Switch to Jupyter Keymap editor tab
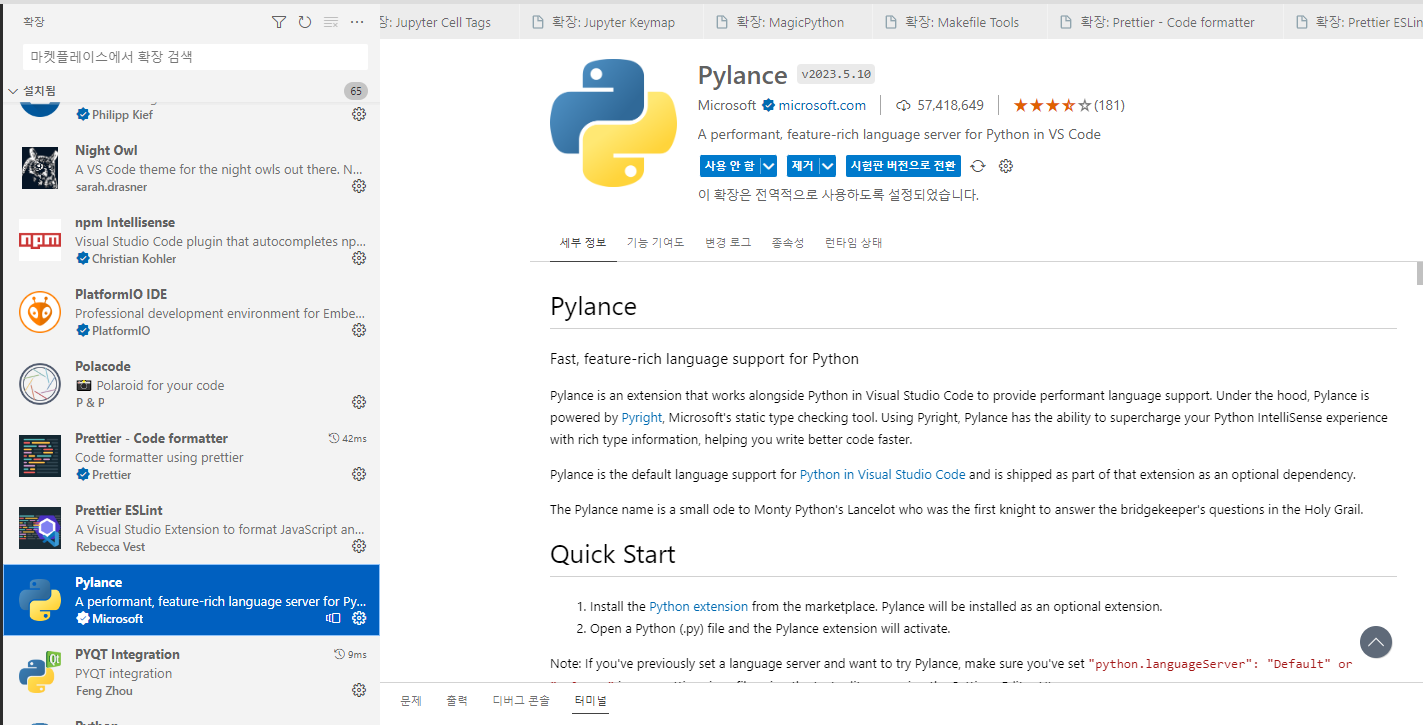1423x725 pixels. [x=612, y=22]
